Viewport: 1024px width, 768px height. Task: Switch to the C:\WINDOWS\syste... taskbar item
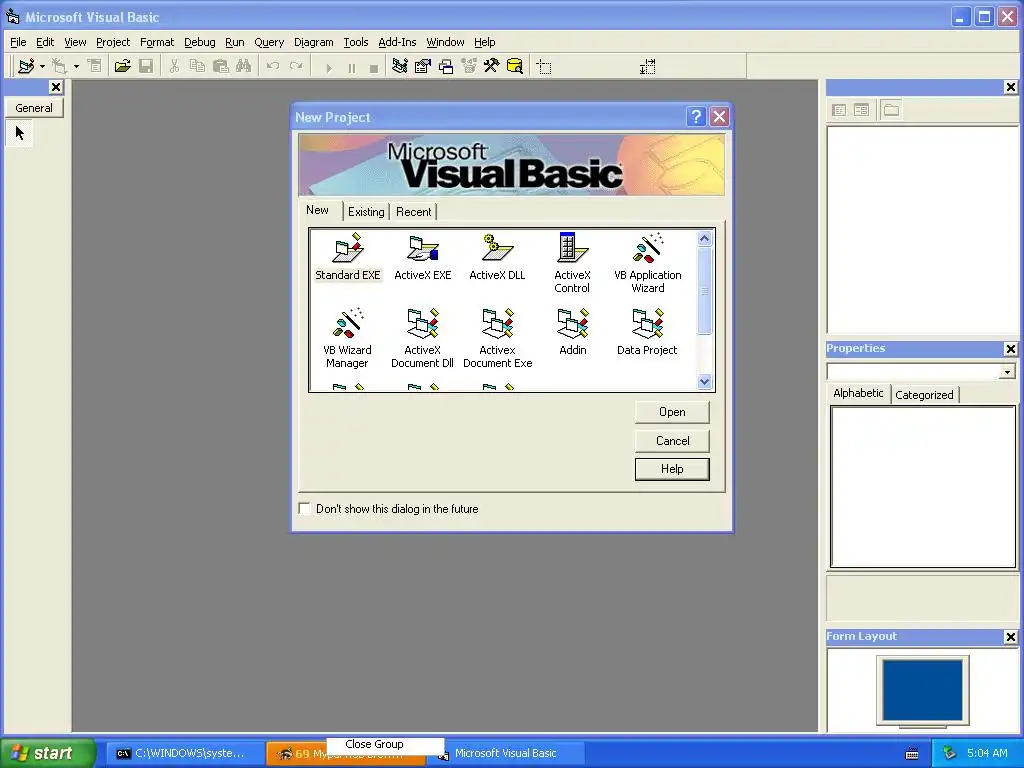[184, 753]
